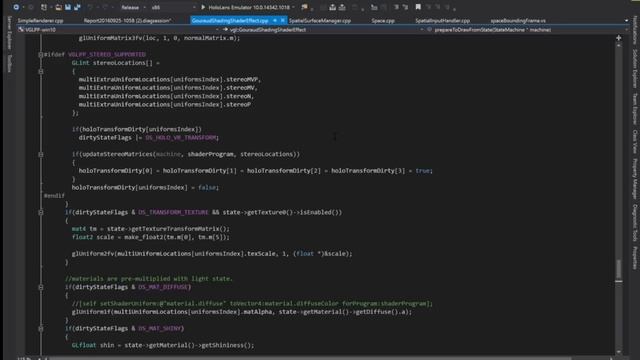The width and height of the screenshot is (640, 360).
Task: Collapse the DS_TRANSFORM_TEXTURE if block
Action: point(40,213)
